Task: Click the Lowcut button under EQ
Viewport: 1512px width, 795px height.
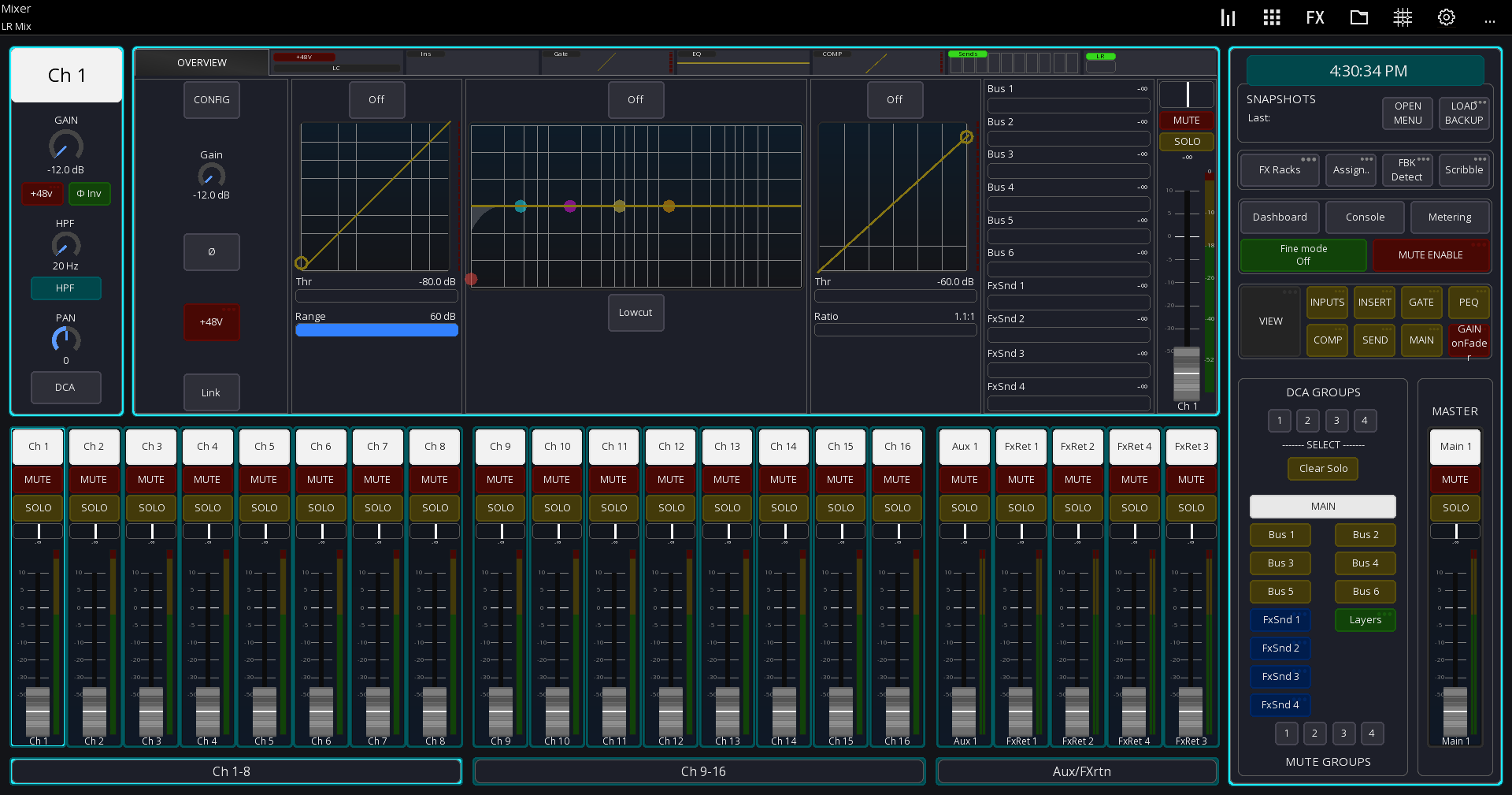Action: point(636,313)
